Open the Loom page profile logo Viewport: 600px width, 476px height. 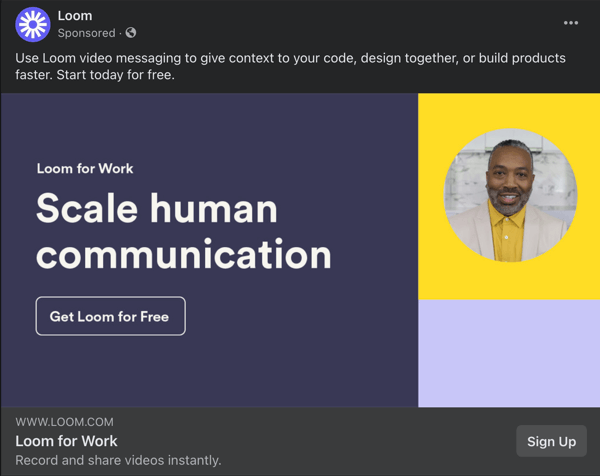click(x=33, y=24)
